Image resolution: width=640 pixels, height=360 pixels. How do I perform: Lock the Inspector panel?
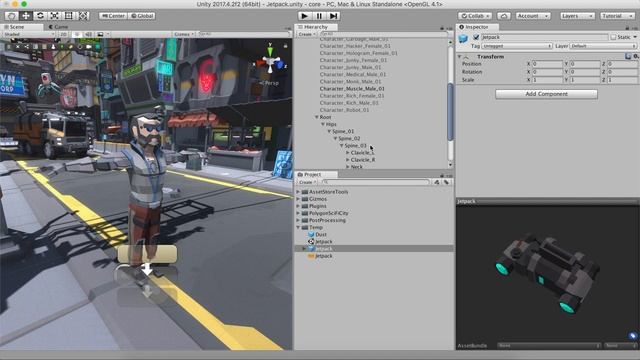(627, 28)
